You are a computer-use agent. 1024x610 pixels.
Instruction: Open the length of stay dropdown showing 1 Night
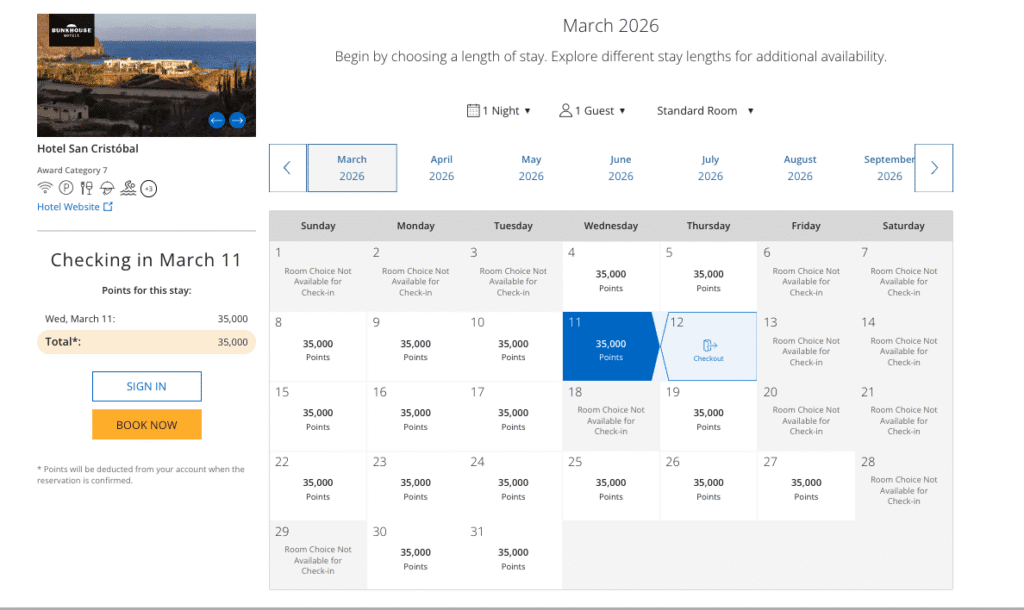(499, 110)
